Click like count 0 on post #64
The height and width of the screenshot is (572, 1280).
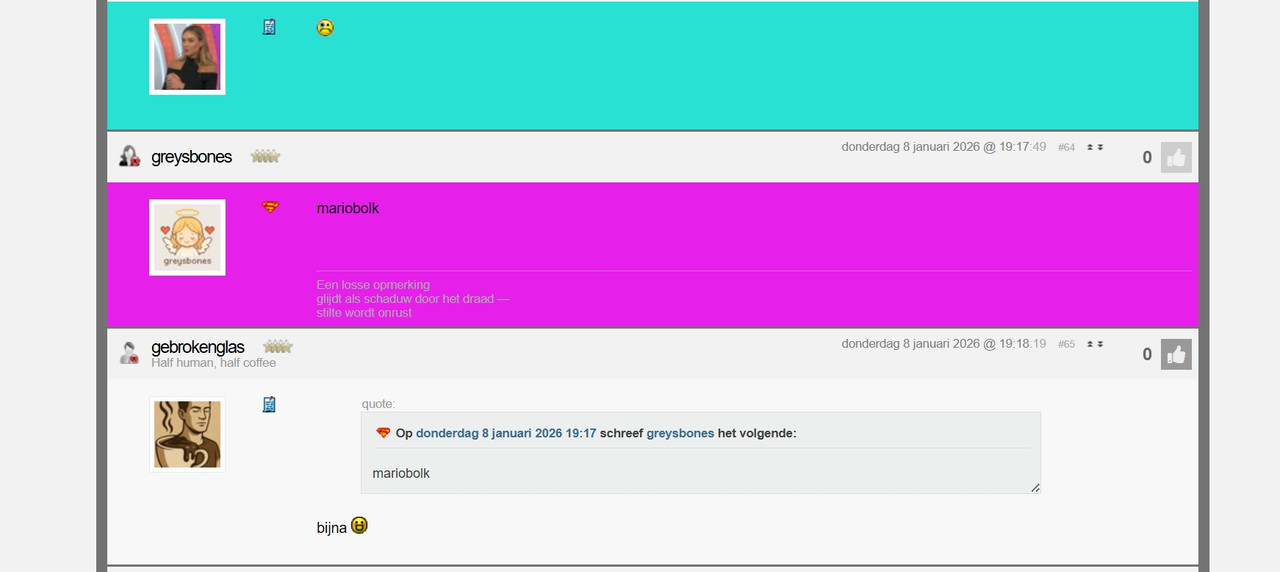pos(1147,157)
